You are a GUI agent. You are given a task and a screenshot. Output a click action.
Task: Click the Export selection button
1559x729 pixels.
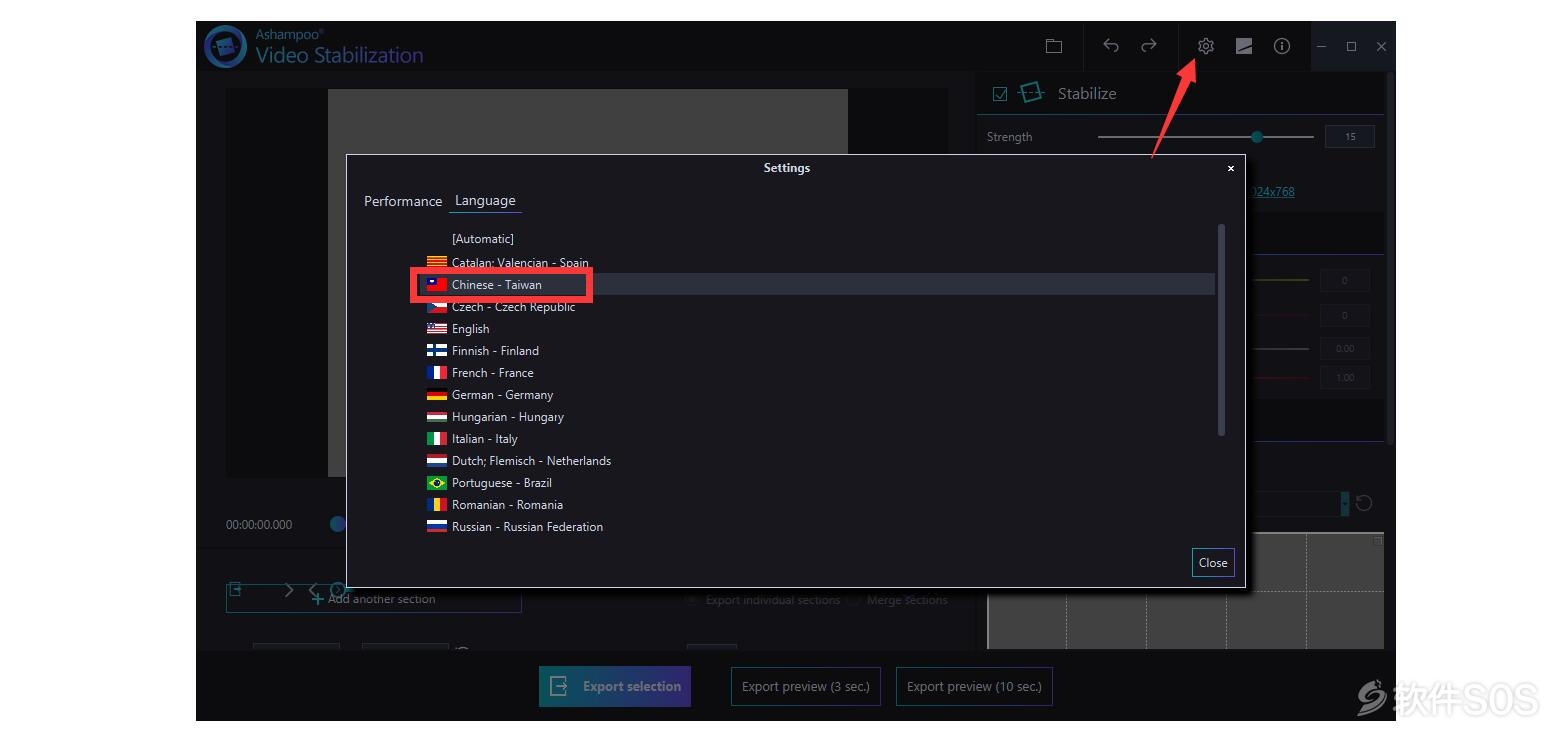(x=615, y=687)
